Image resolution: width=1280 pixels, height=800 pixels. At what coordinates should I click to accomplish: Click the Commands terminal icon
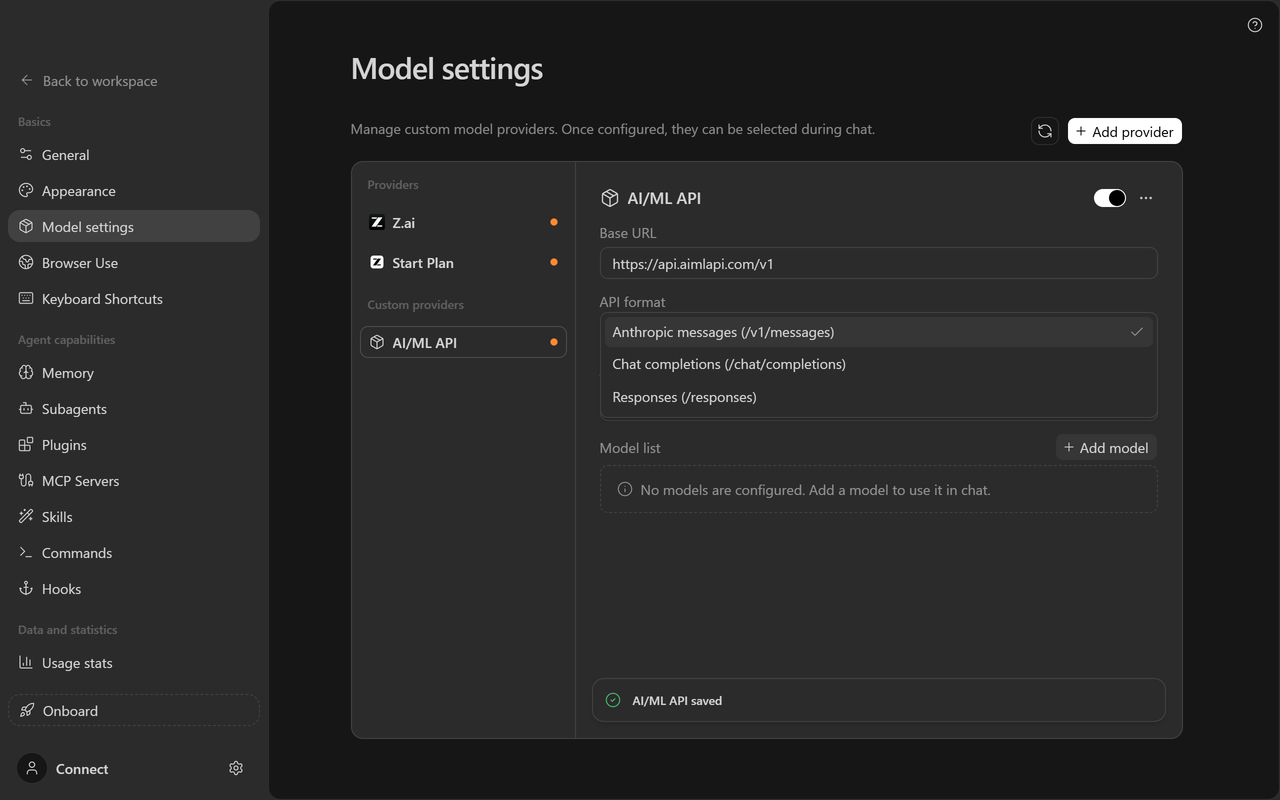[x=26, y=553]
